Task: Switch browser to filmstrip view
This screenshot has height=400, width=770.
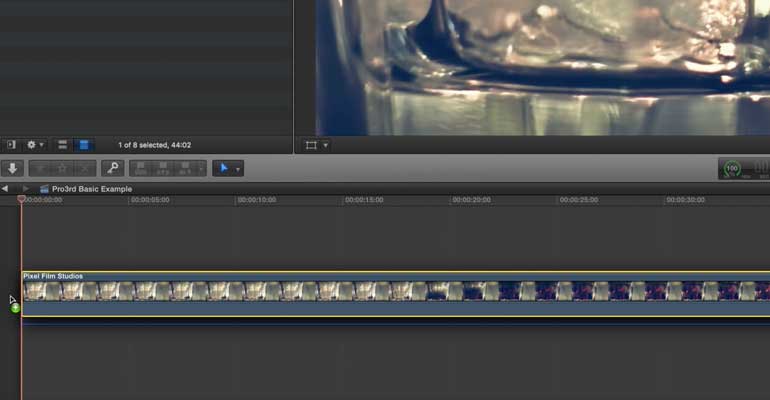Action: click(x=83, y=145)
